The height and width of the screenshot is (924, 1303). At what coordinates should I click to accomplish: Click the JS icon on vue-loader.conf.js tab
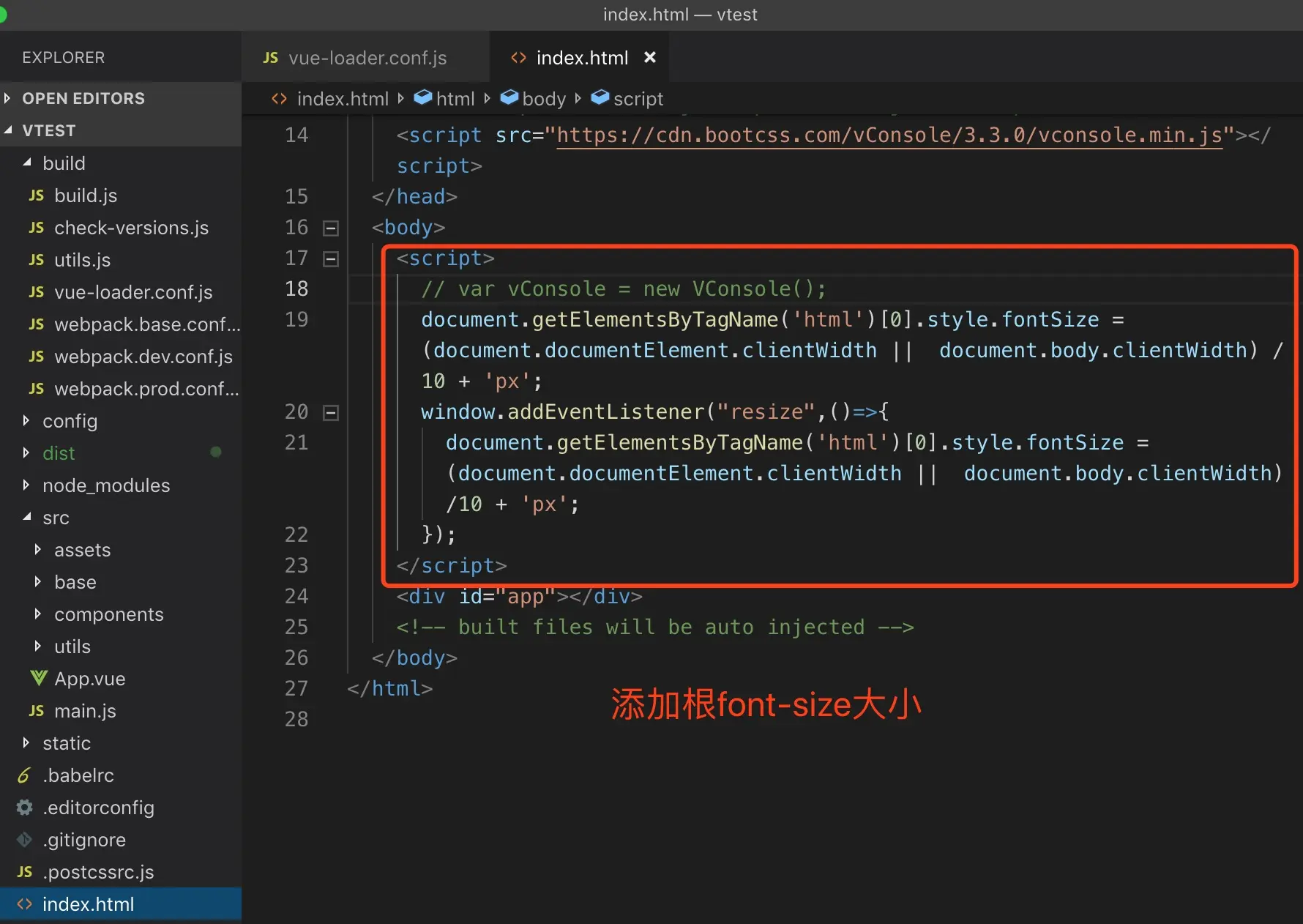271,58
